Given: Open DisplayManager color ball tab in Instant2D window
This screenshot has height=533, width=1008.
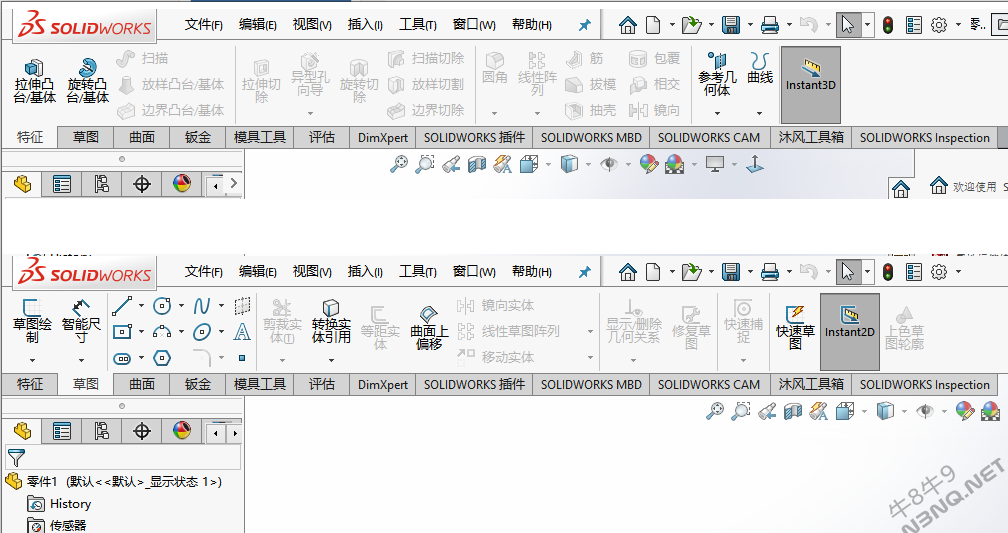Looking at the screenshot, I should [x=182, y=431].
